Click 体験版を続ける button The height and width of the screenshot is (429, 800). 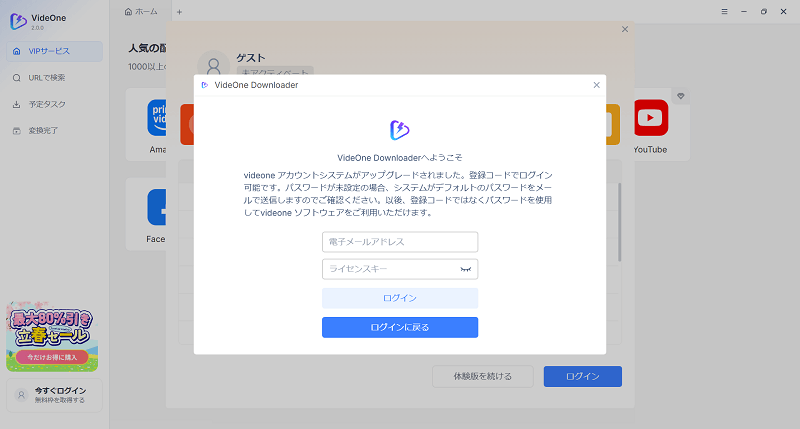click(x=483, y=376)
